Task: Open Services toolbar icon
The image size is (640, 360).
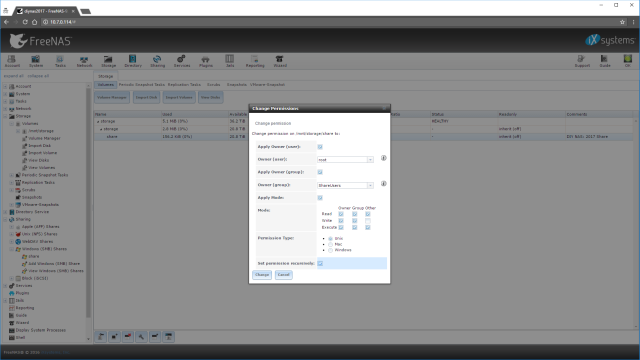Action: pos(182,61)
